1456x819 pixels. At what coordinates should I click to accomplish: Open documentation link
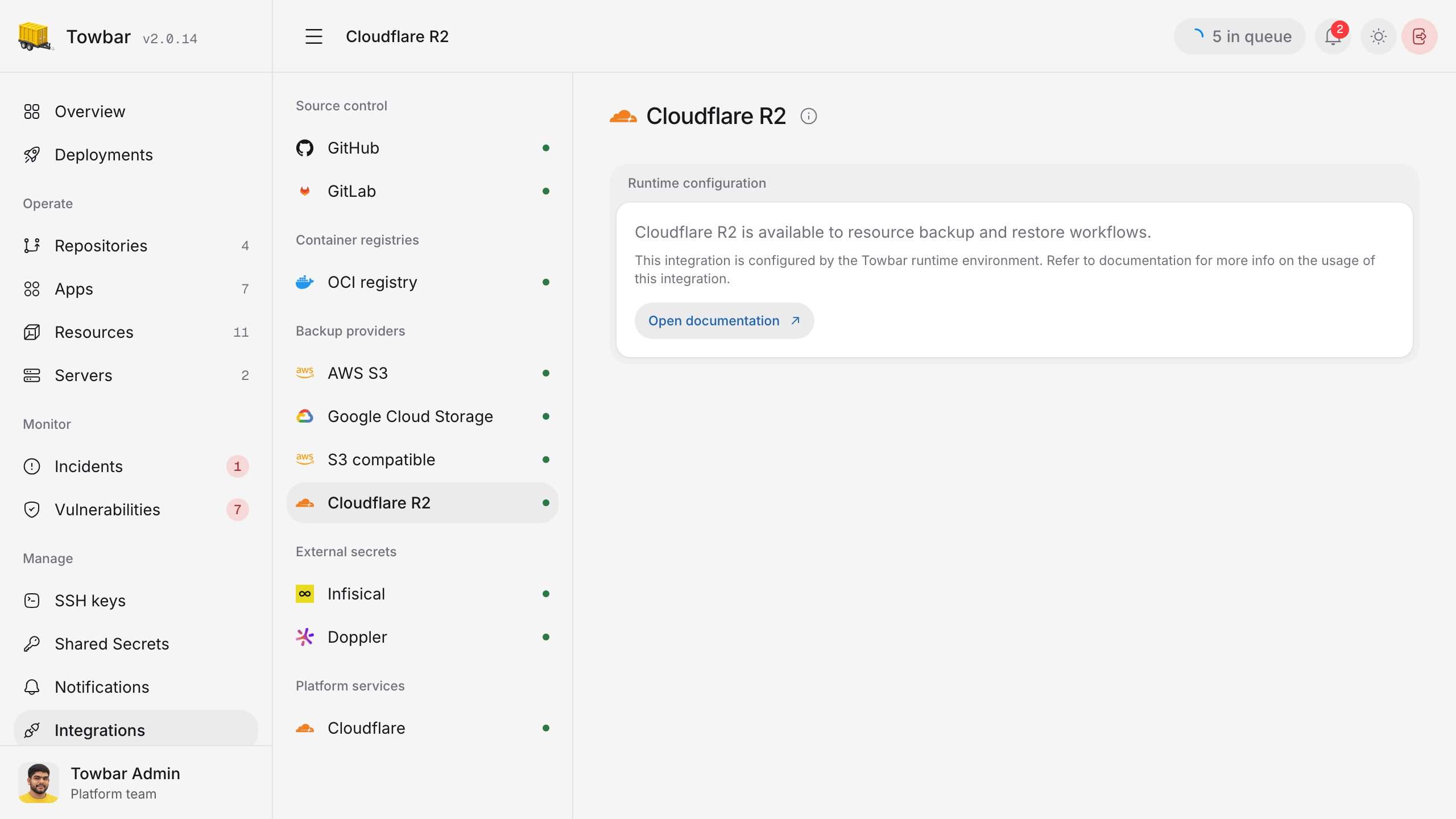(724, 321)
